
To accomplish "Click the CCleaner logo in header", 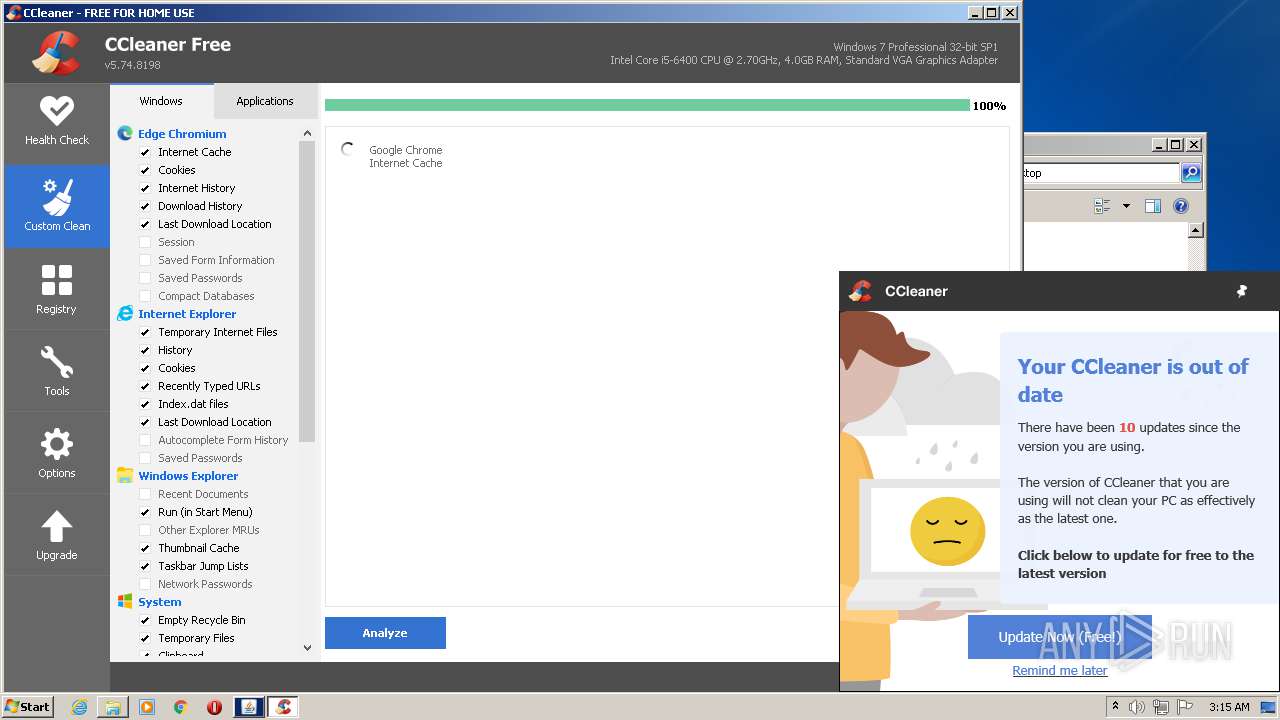I will [56, 53].
